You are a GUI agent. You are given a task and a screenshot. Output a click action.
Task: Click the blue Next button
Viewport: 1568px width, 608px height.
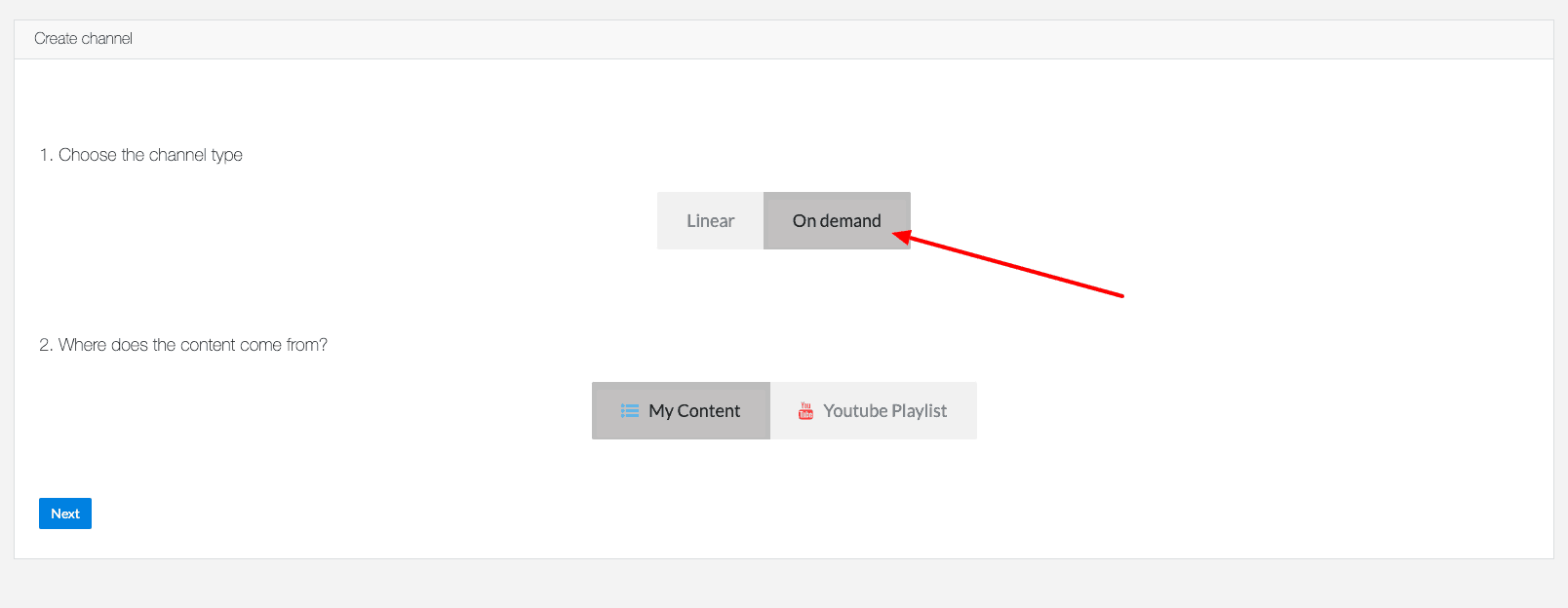tap(65, 513)
